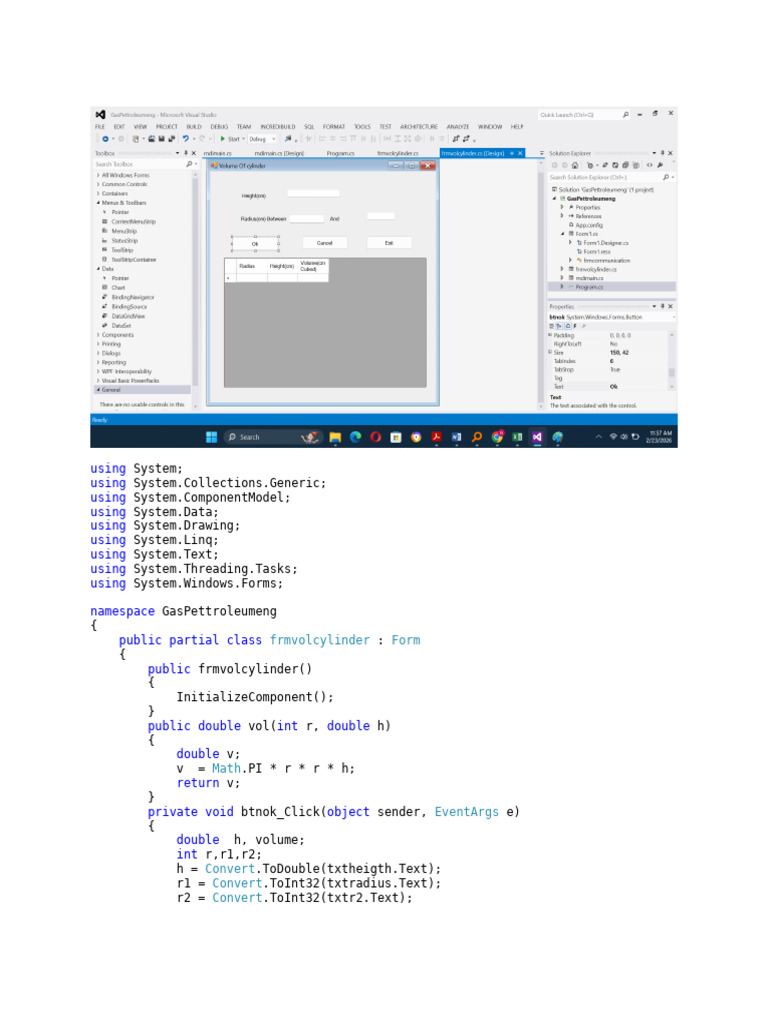The width and height of the screenshot is (768, 1024).
Task: Open Google Chrome from the taskbar
Action: pyautogui.click(x=497, y=437)
